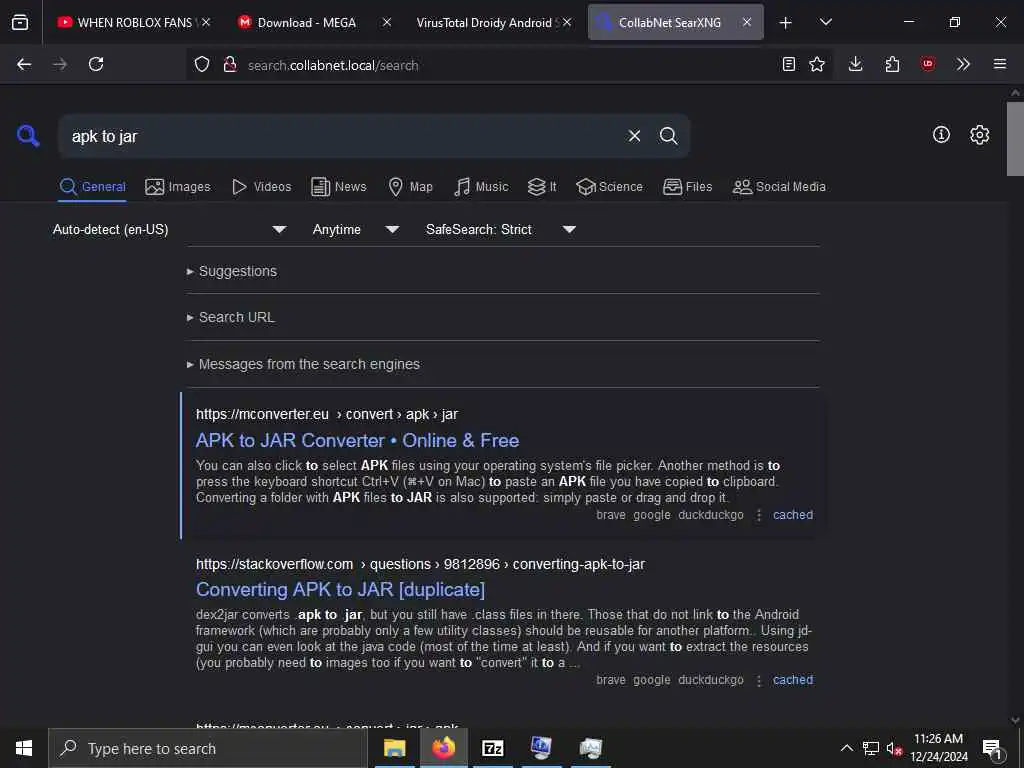1024x768 pixels.
Task: Toggle reader view icon
Action: (x=789, y=64)
